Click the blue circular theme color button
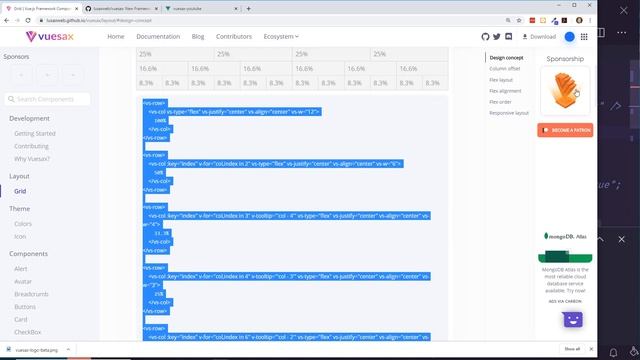 tap(569, 37)
